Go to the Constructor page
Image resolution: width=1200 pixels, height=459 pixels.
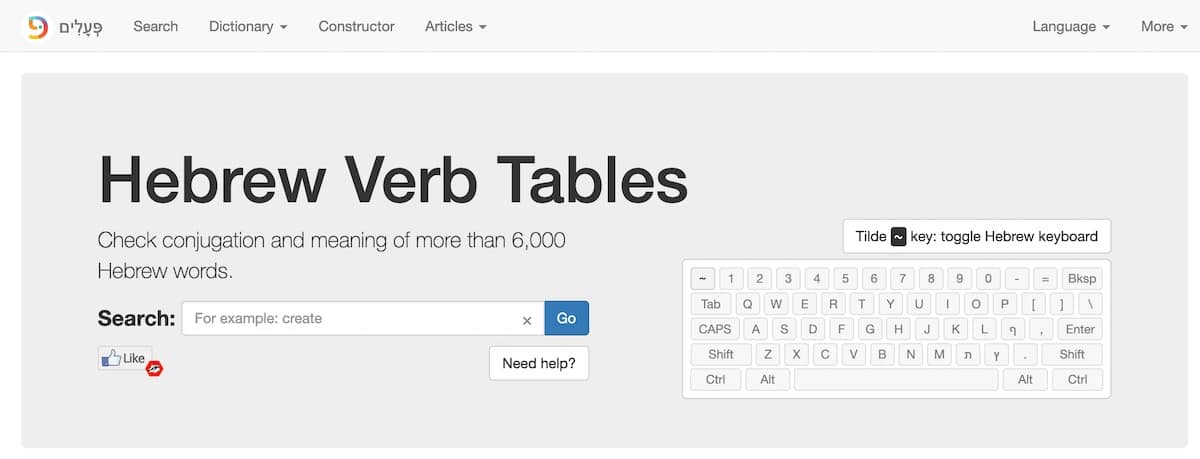pos(356,26)
